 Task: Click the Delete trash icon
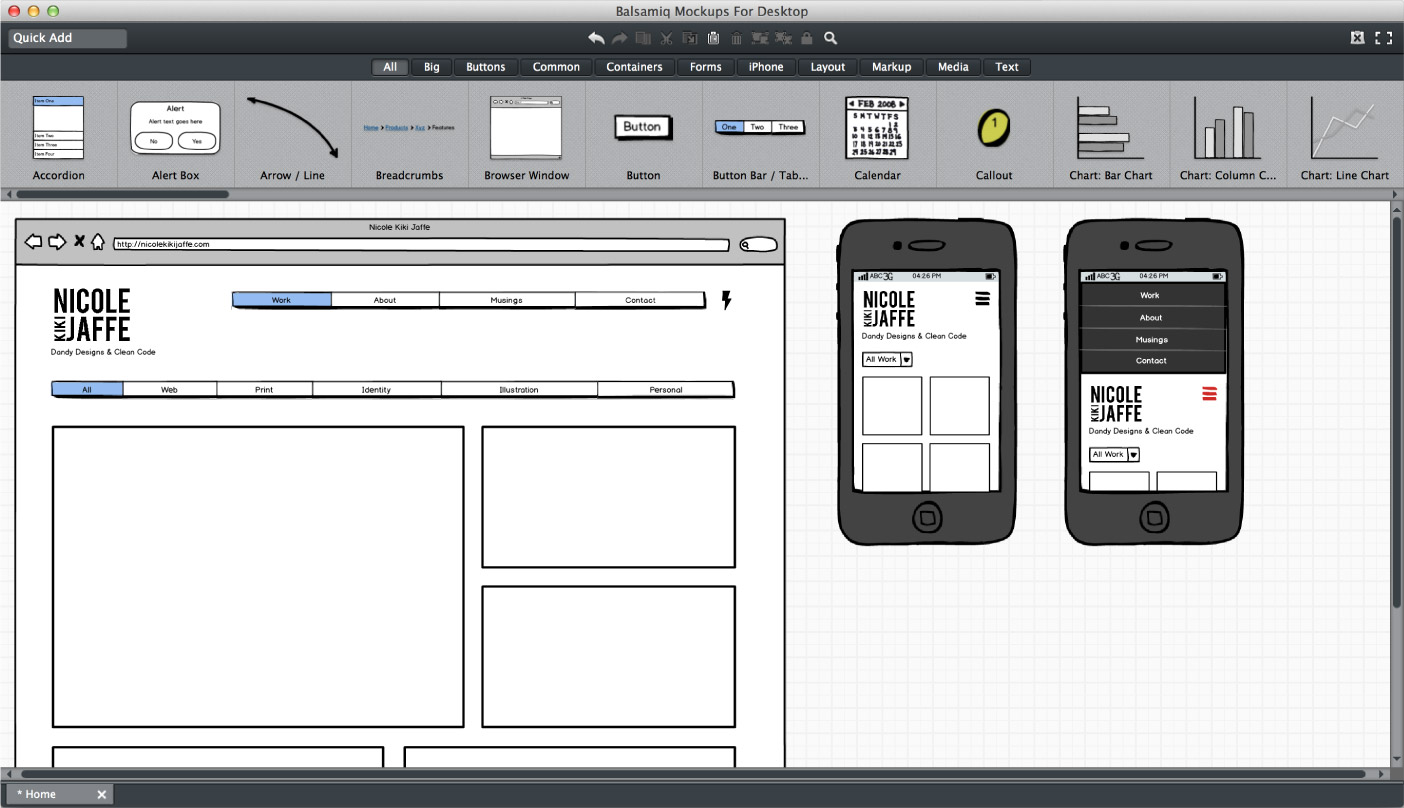736,38
